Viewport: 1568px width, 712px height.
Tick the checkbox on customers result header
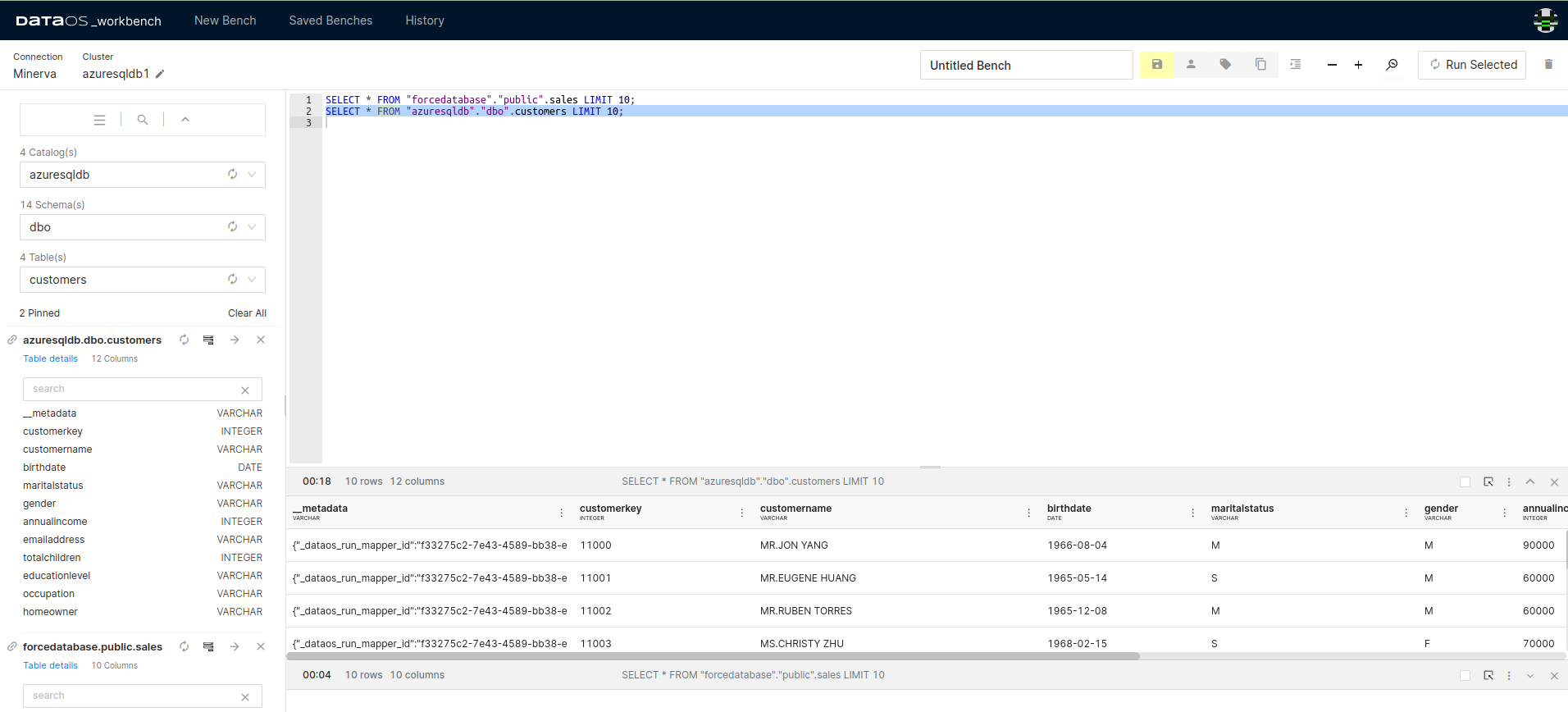pyautogui.click(x=1465, y=482)
